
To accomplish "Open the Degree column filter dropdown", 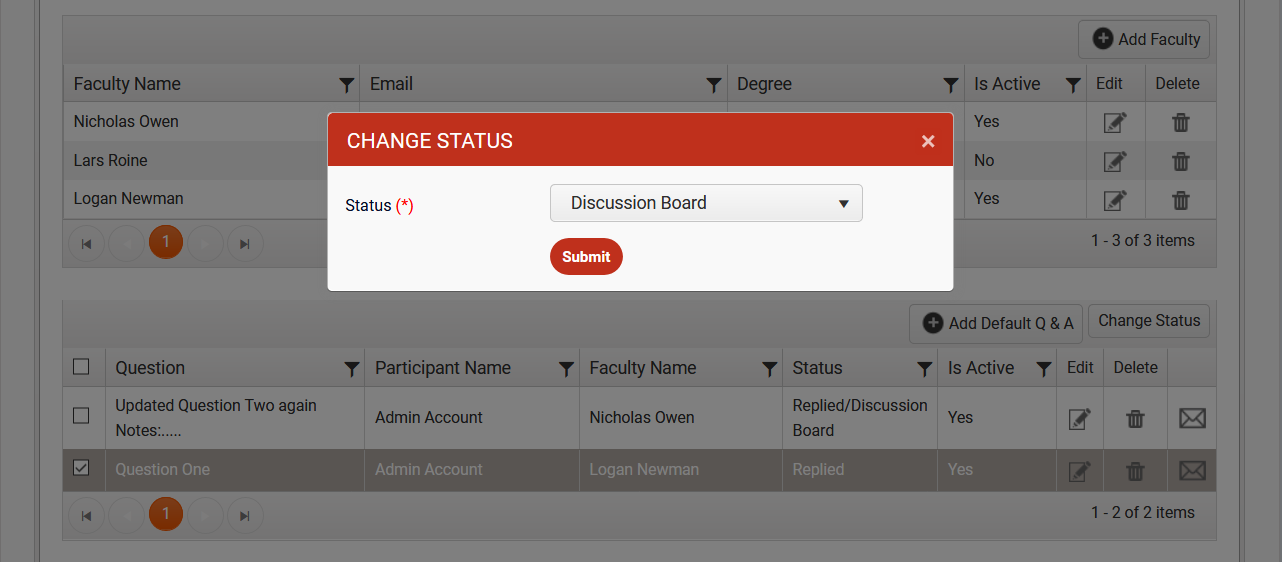I will 951,85.
